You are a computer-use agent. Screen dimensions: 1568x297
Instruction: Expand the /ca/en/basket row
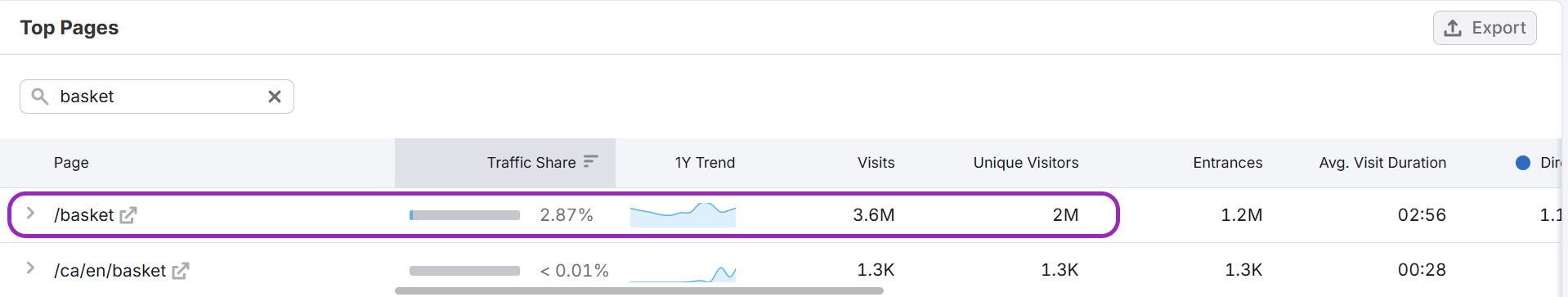30,268
